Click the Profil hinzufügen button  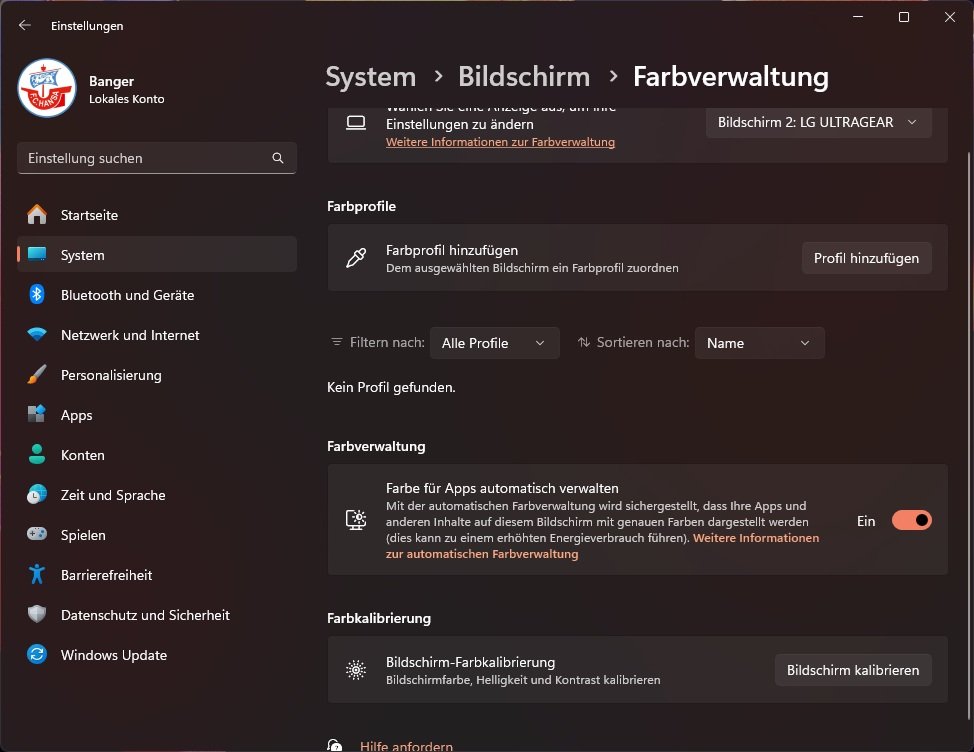click(x=866, y=257)
